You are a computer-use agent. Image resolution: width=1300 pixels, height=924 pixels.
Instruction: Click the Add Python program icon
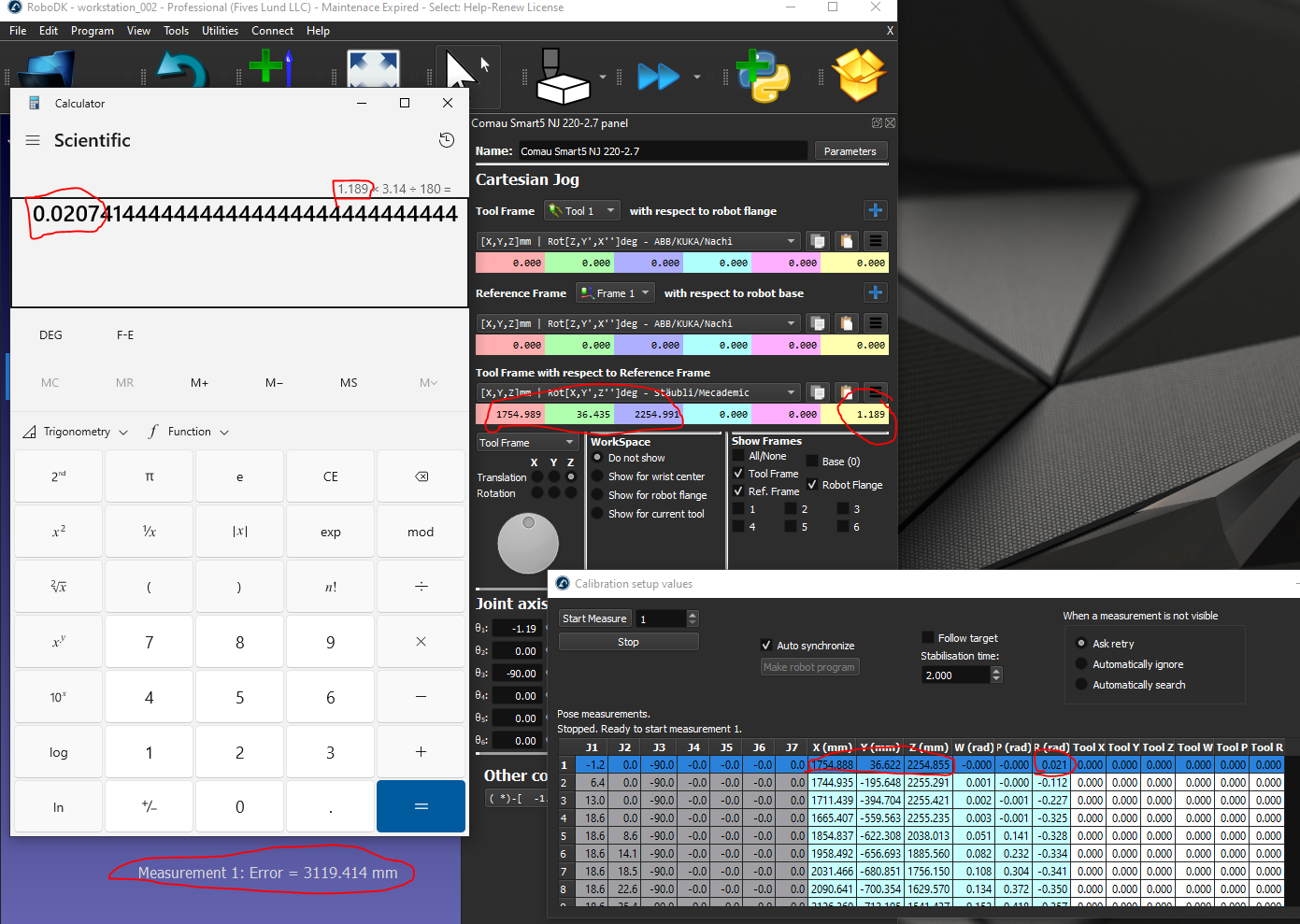[x=763, y=76]
